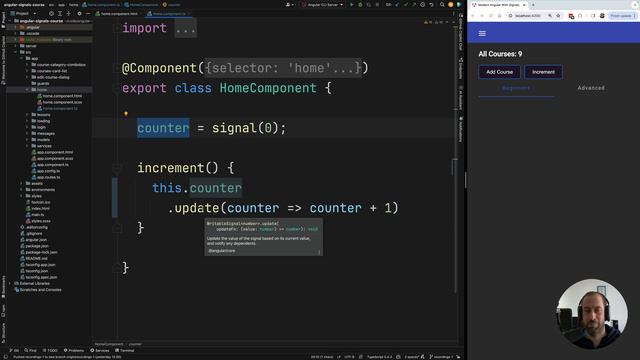Hide the Project panel with minus icon

coord(87,13)
